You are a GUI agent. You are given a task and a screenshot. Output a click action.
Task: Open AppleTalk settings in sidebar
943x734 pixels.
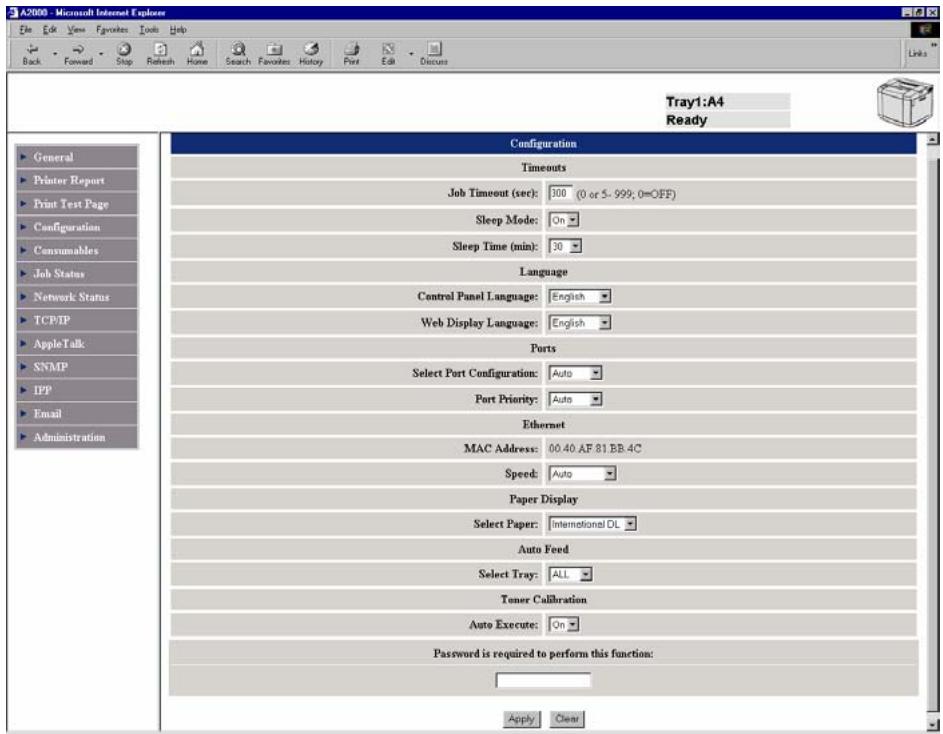point(77,344)
